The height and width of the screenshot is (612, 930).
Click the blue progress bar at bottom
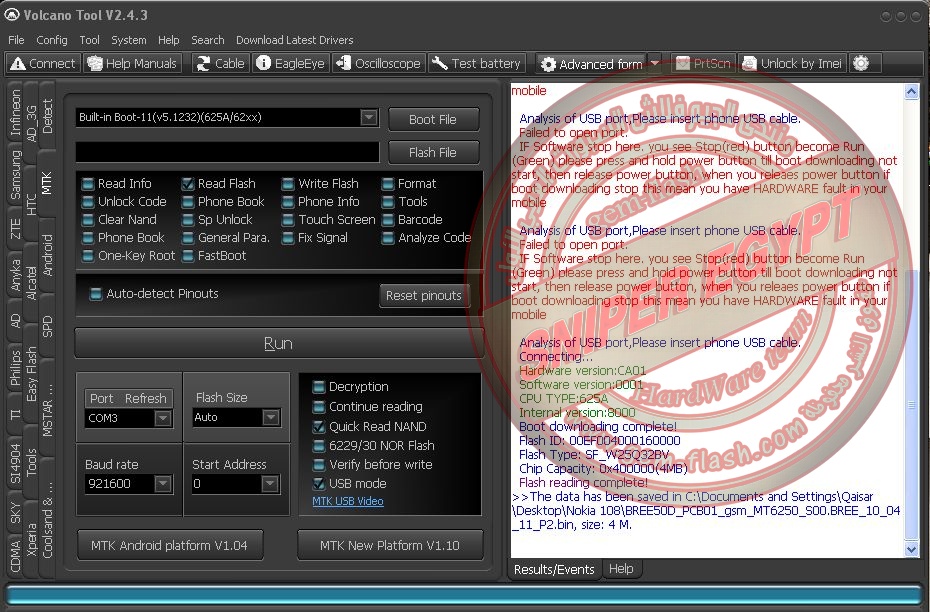(x=464, y=595)
